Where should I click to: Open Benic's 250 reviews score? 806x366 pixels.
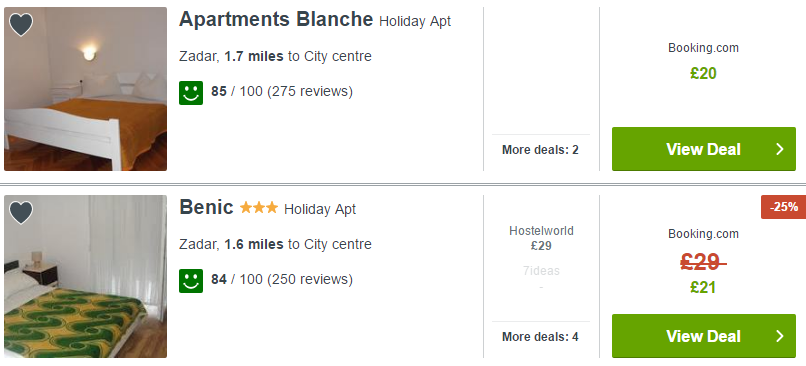[x=282, y=280]
